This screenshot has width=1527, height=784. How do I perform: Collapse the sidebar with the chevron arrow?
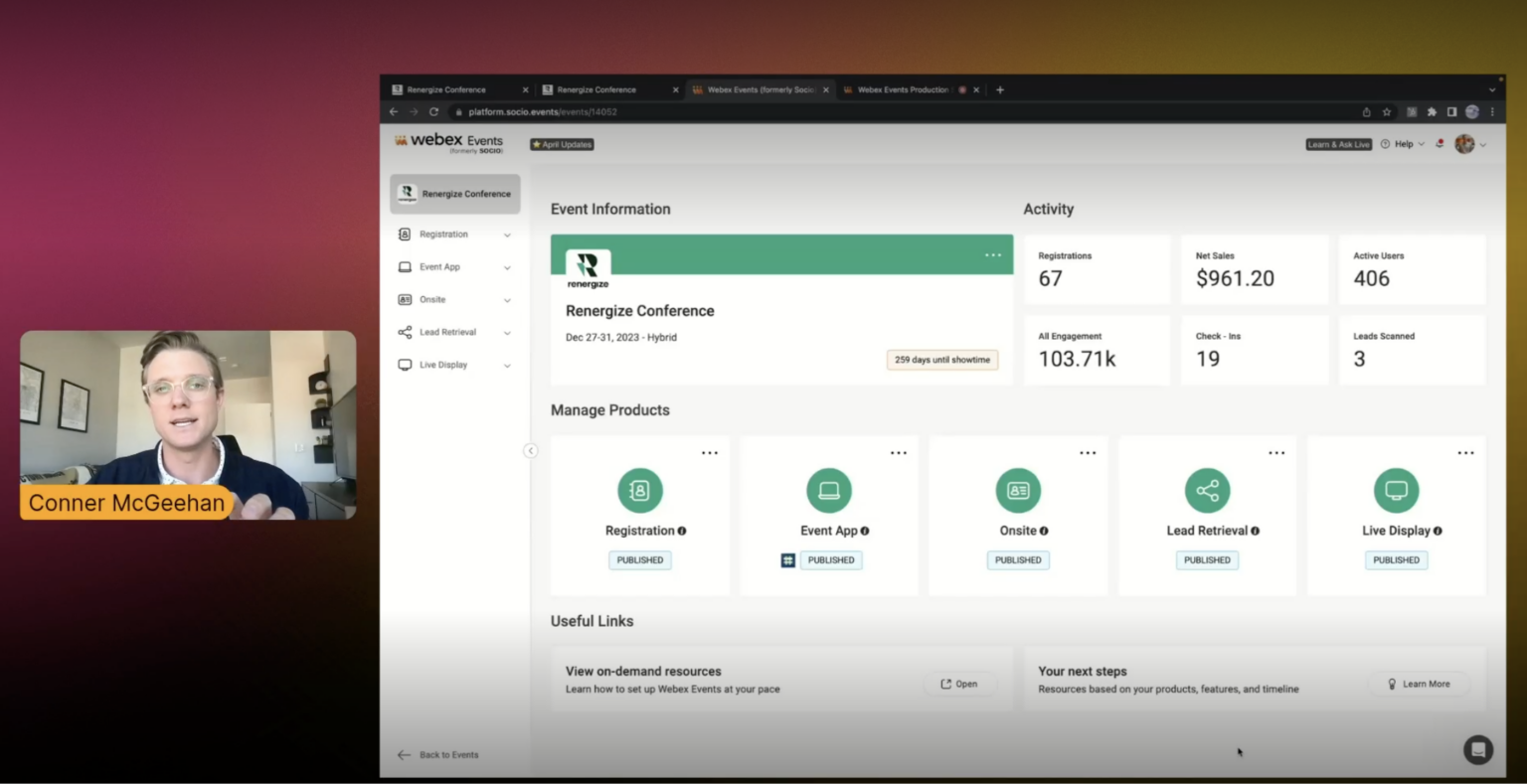[531, 450]
